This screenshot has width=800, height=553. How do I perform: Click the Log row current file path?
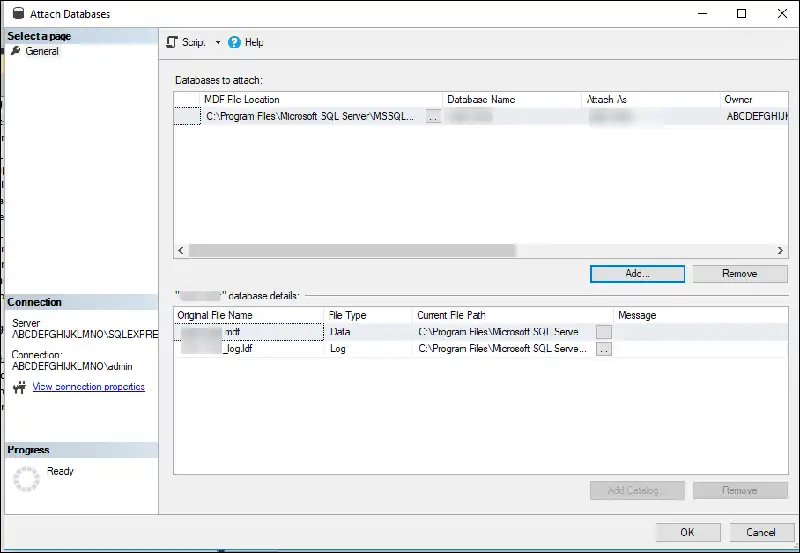503,349
